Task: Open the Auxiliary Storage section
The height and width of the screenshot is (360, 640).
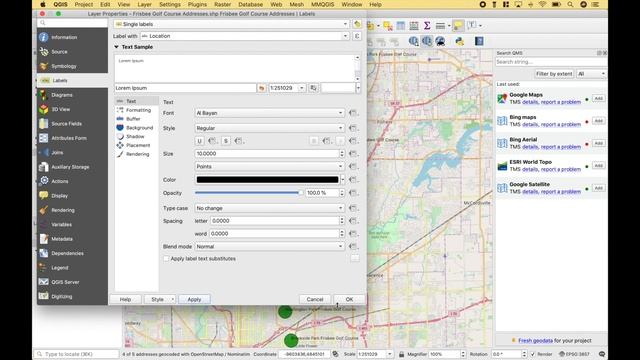Action: 72,167
